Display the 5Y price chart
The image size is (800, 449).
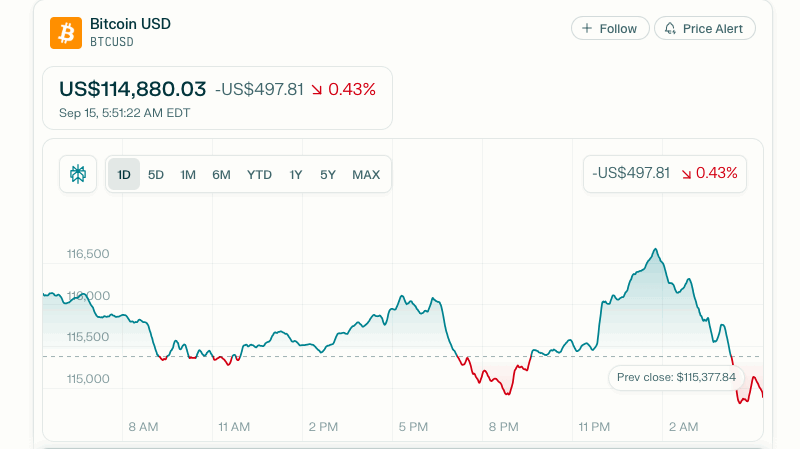pos(328,174)
